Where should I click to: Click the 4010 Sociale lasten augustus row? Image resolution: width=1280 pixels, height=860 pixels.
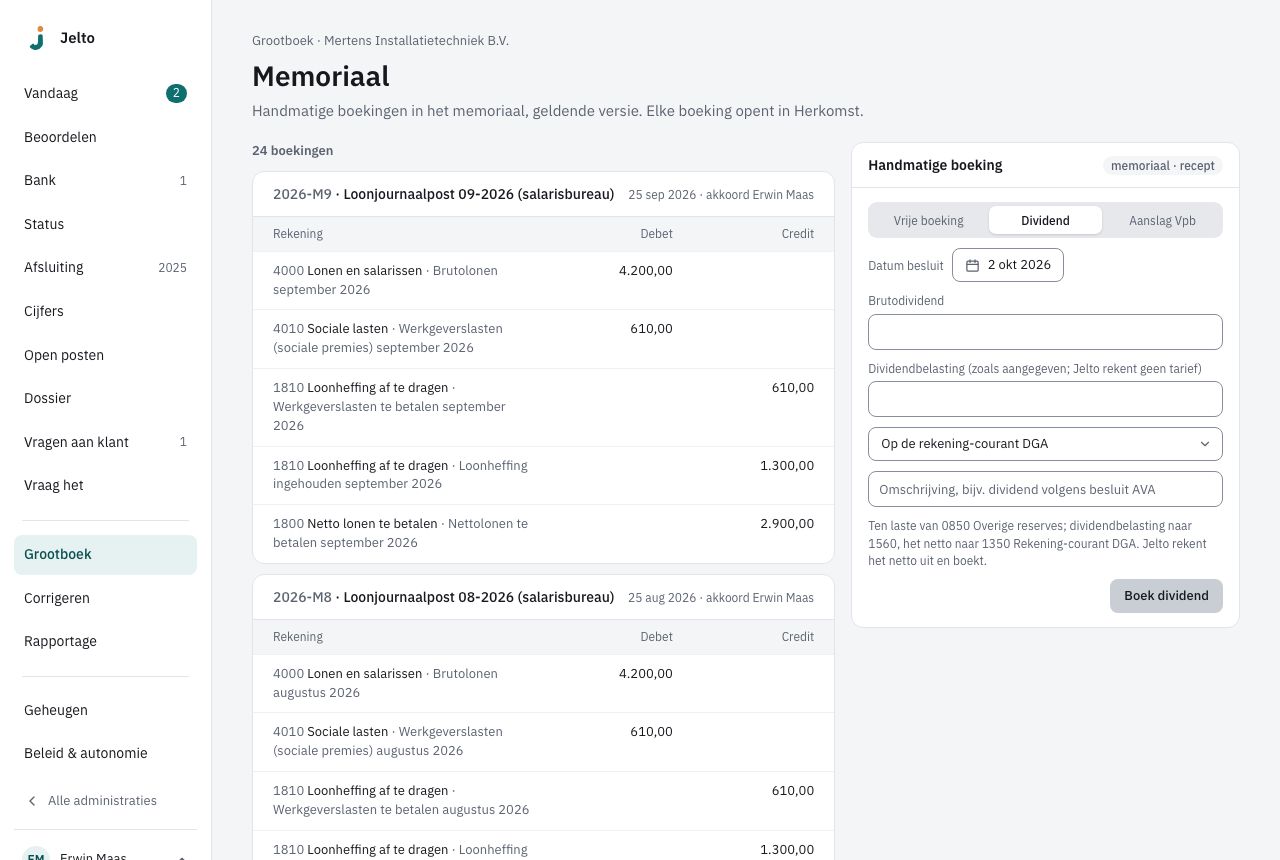point(543,741)
